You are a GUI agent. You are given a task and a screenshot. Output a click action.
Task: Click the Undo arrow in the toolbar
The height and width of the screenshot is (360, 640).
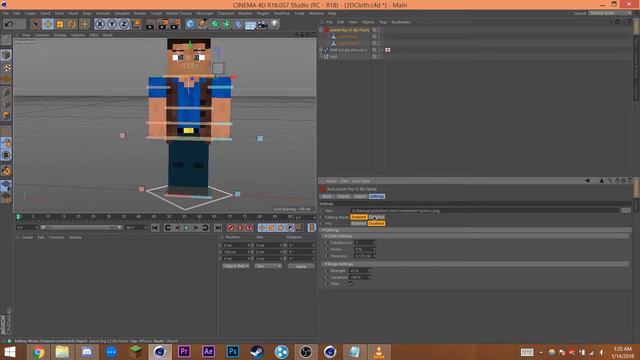[x=9, y=24]
